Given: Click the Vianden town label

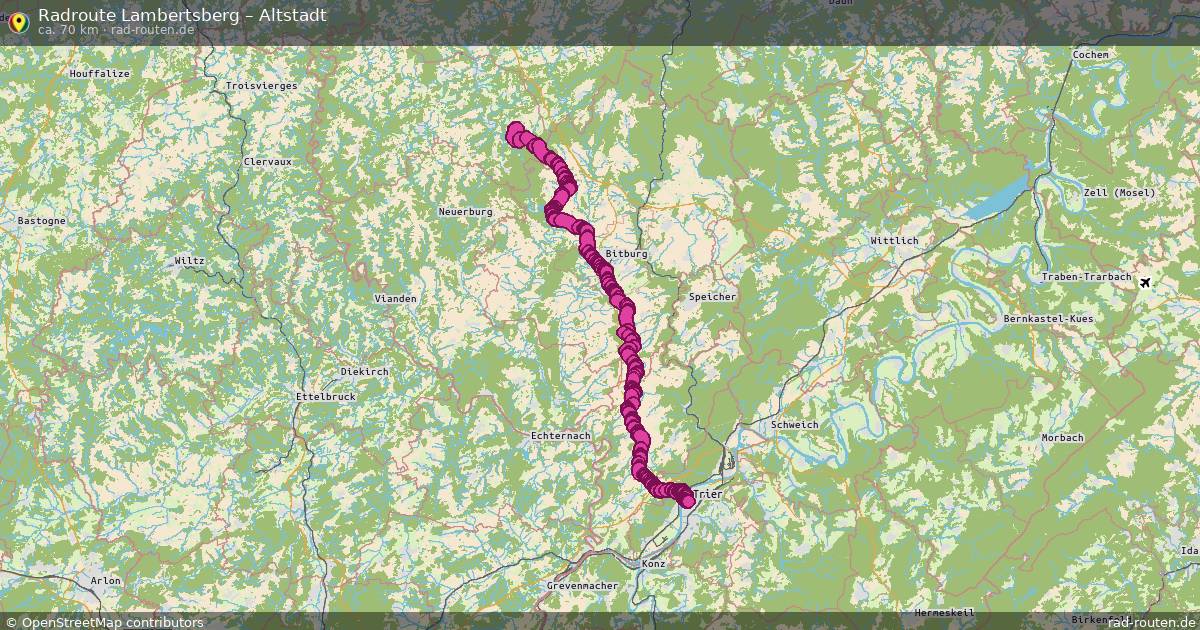Looking at the screenshot, I should tap(395, 298).
